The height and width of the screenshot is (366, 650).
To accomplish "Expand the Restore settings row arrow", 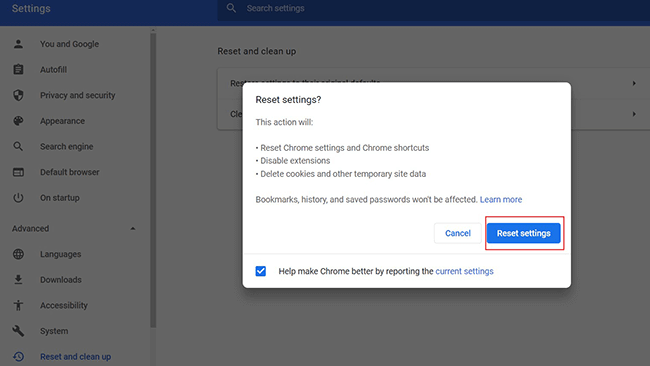I will click(634, 83).
